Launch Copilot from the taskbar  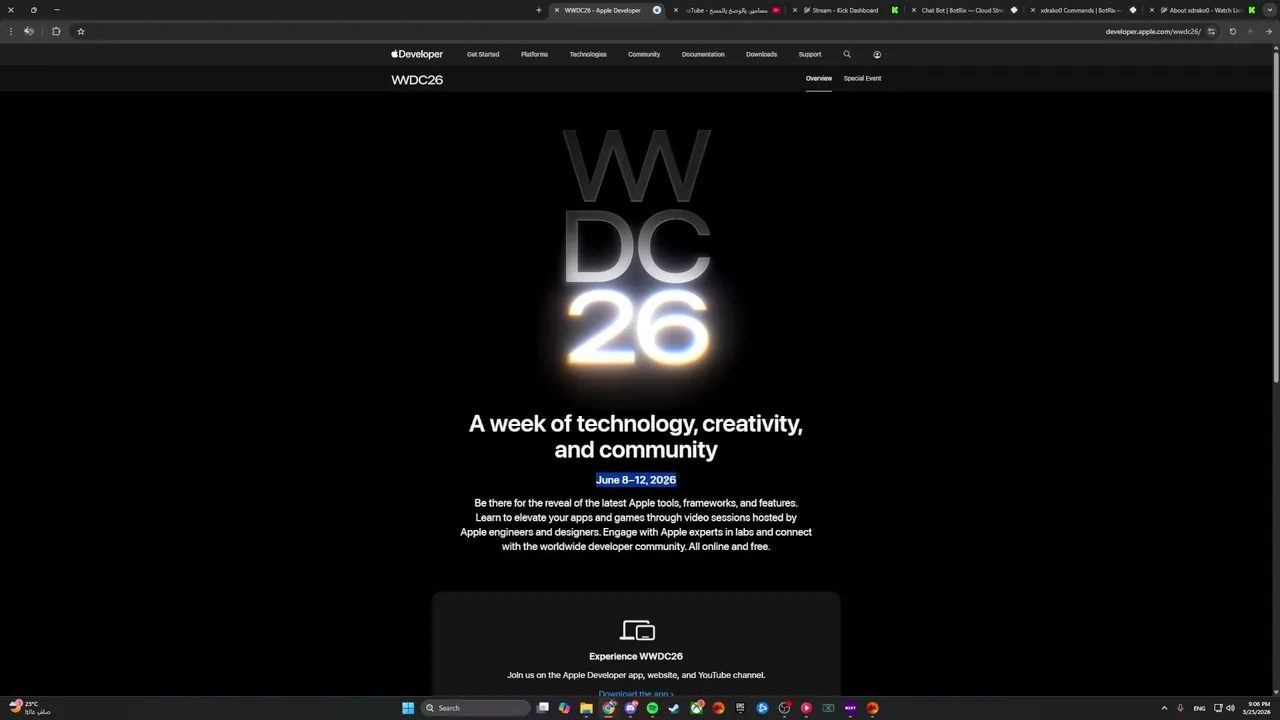pyautogui.click(x=565, y=708)
